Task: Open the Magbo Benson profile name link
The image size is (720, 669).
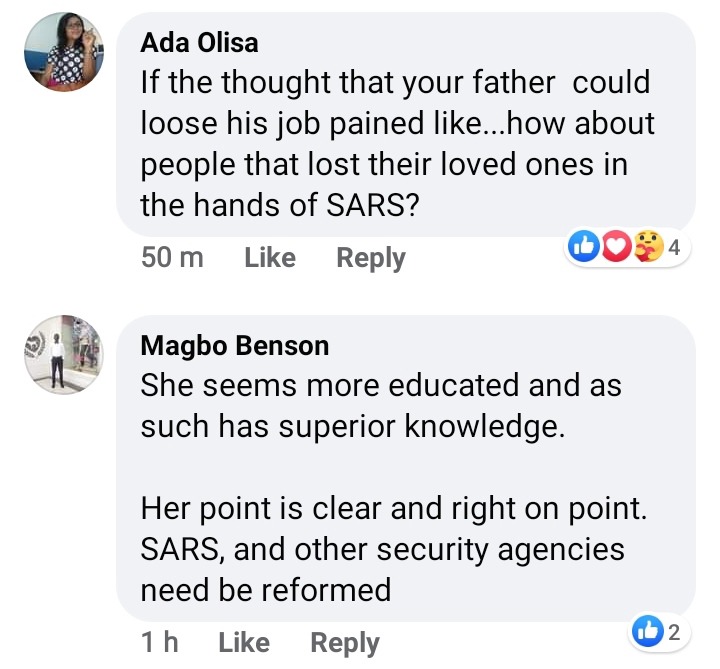Action: [x=235, y=346]
